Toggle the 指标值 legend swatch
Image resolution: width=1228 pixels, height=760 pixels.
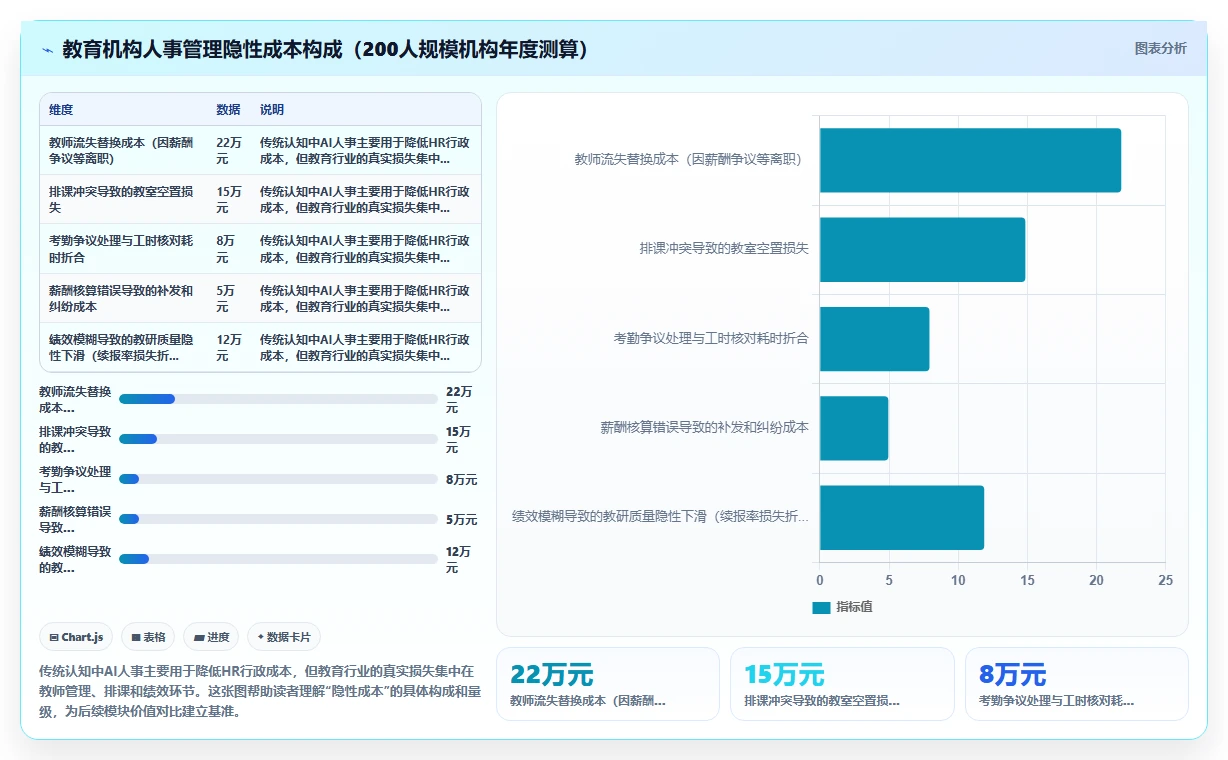821,607
